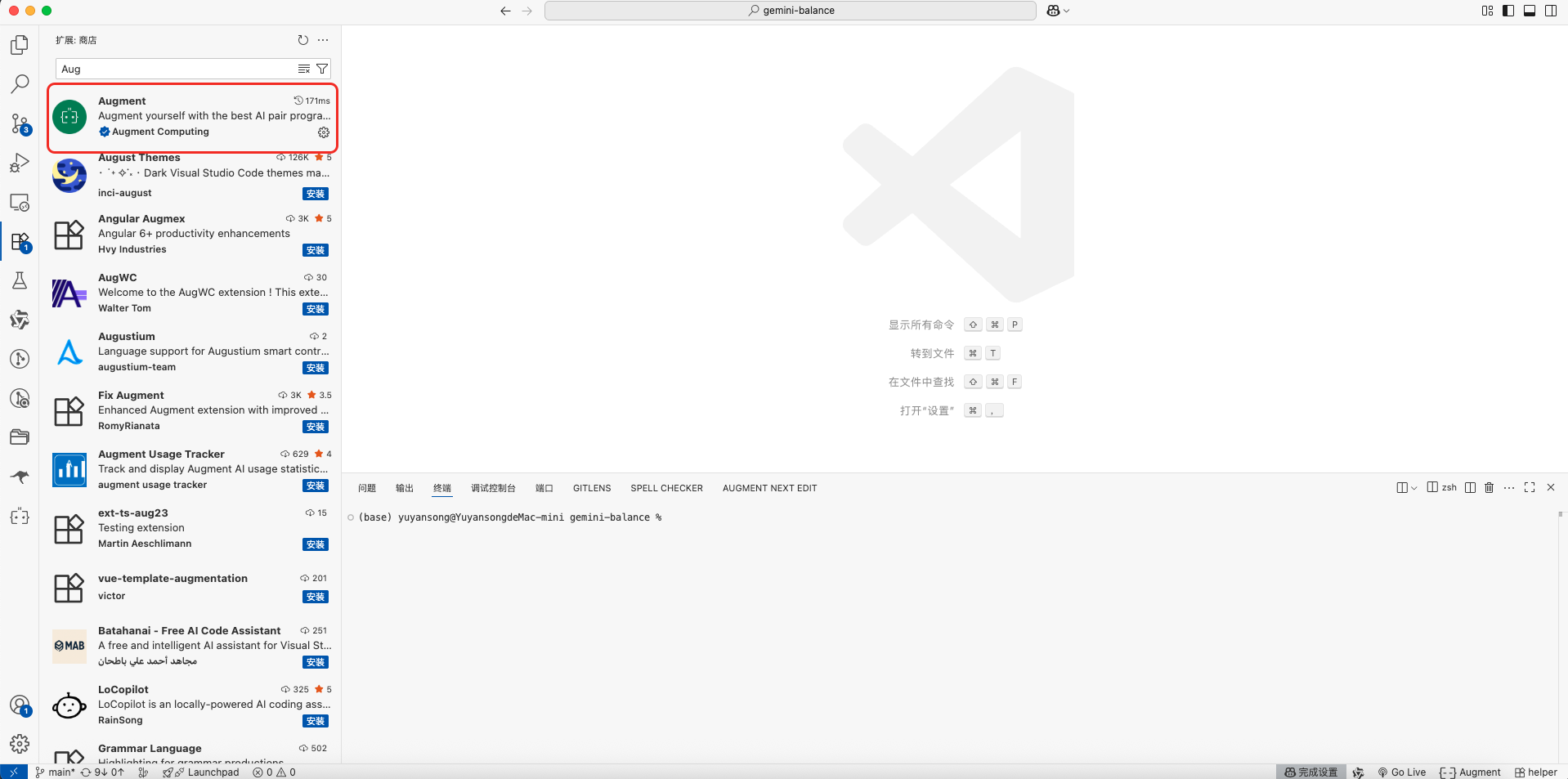Open the gemini-balance command center search
The height and width of the screenshot is (779, 1568).
pyautogui.click(x=791, y=11)
